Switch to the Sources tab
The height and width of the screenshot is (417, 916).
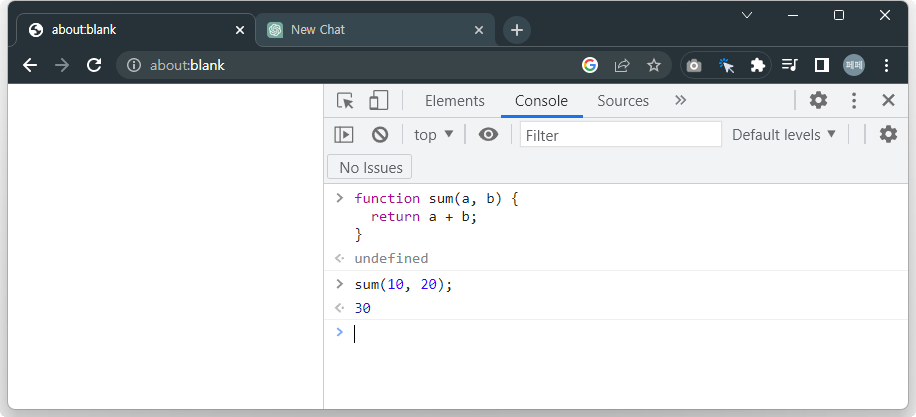623,100
